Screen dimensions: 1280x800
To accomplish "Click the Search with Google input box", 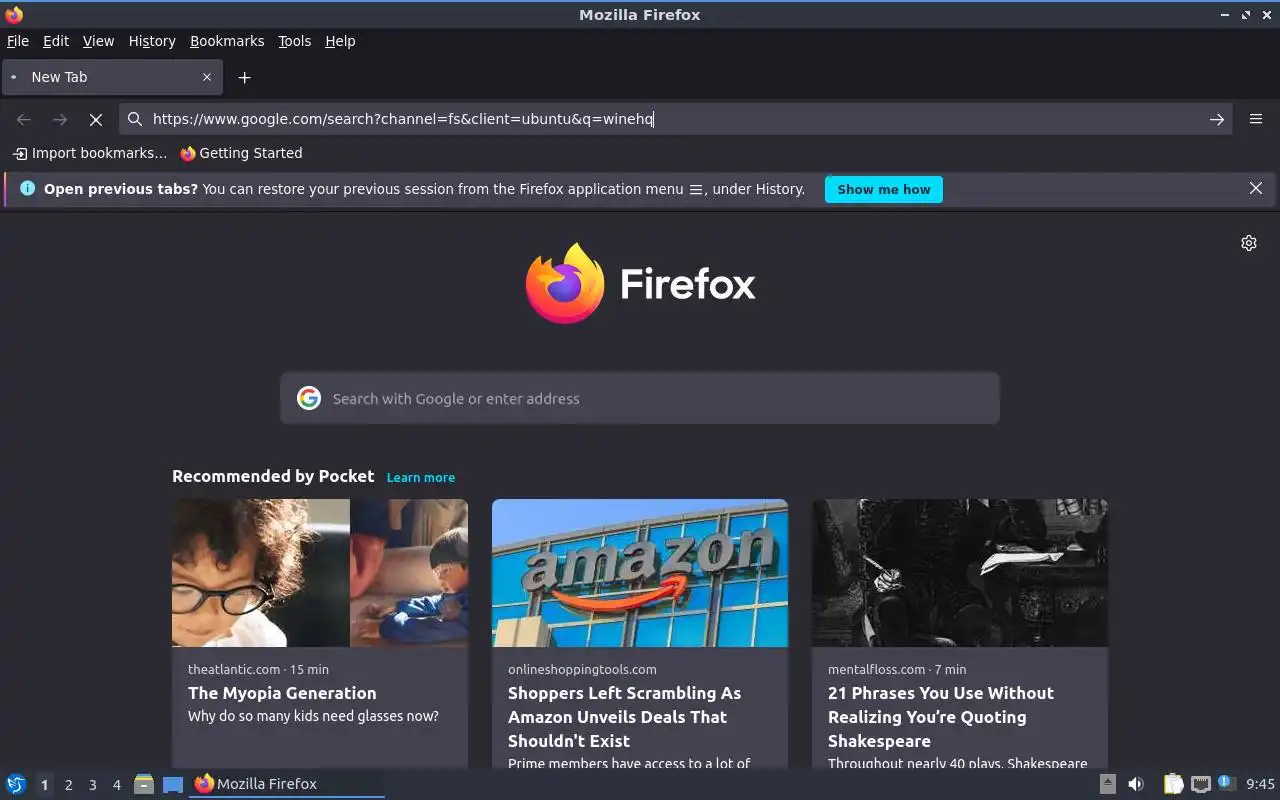I will coord(640,398).
